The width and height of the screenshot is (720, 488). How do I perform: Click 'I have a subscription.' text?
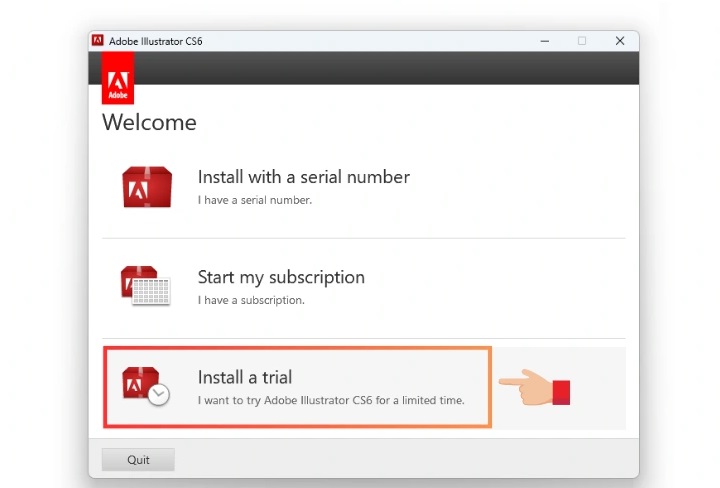[x=251, y=300]
